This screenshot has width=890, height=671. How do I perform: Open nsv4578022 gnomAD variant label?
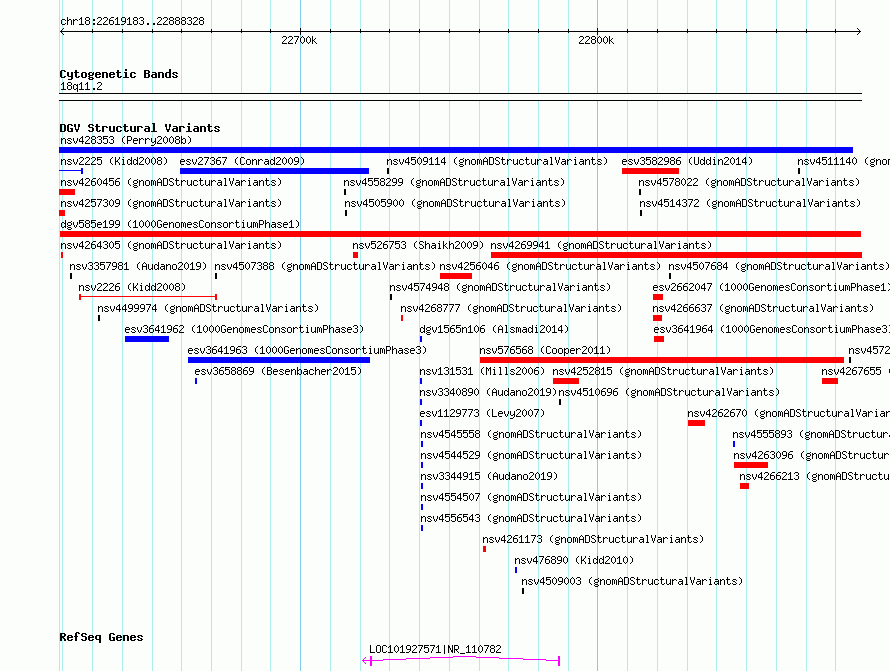pos(749,182)
